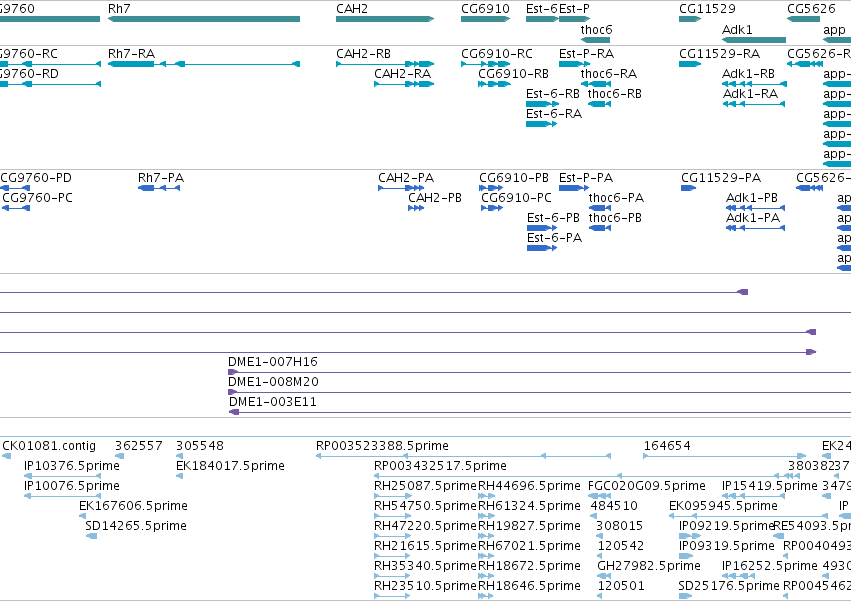Open the RH54750.5prime label
The height and width of the screenshot is (601, 851).
coord(425,506)
